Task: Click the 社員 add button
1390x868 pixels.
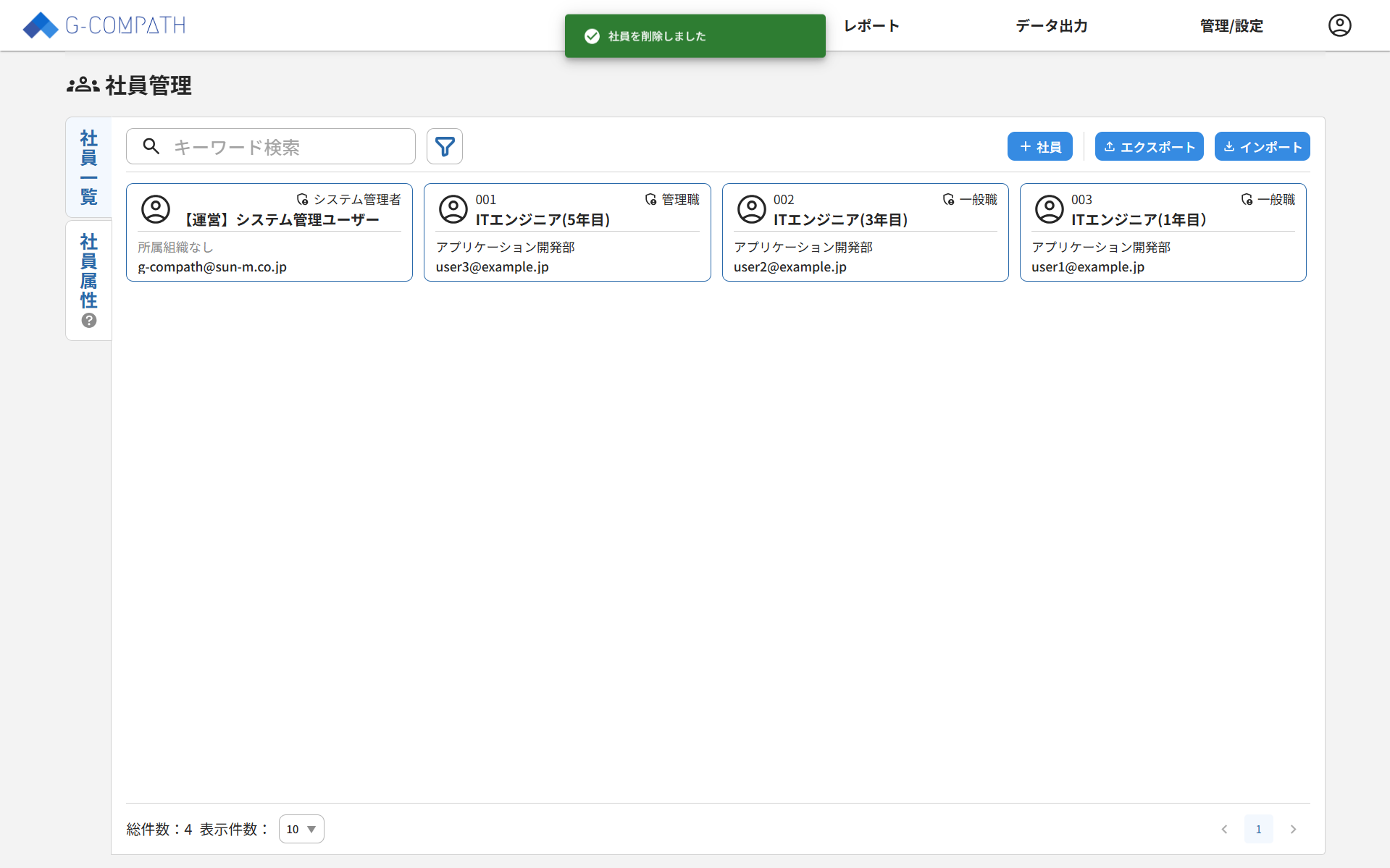Action: 1039,146
